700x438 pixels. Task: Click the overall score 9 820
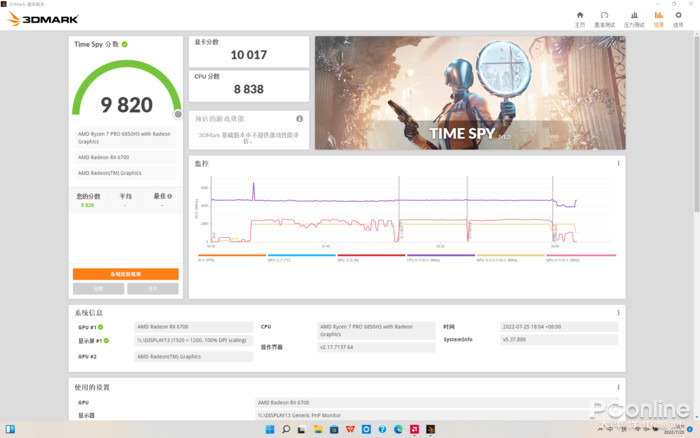click(x=127, y=105)
